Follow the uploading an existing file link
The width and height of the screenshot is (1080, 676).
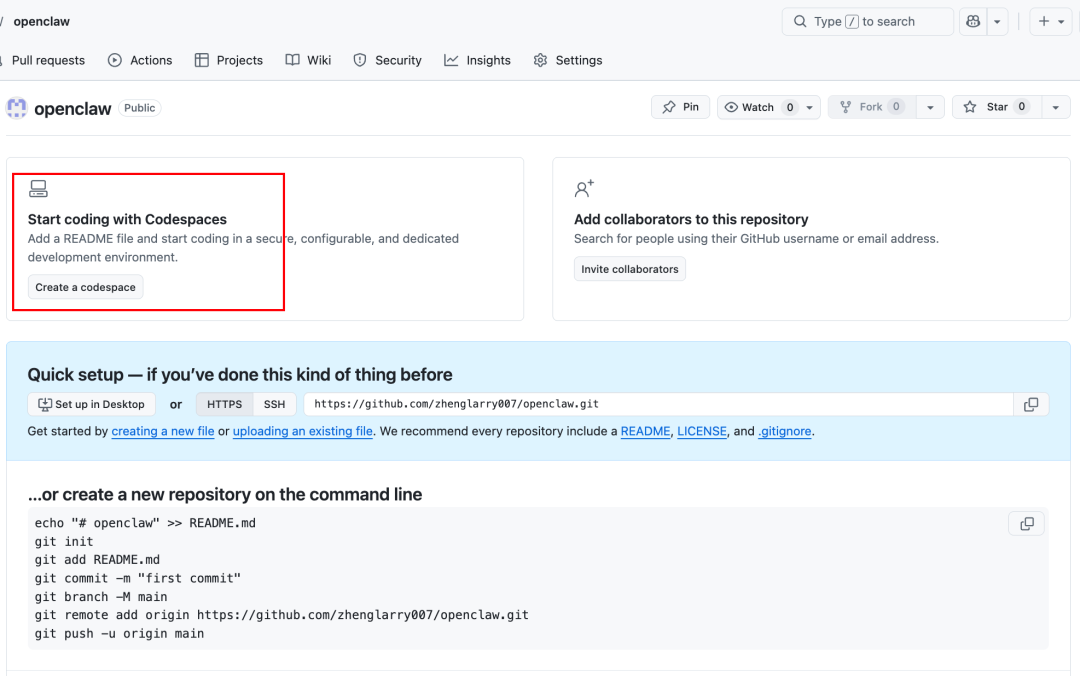pos(302,431)
